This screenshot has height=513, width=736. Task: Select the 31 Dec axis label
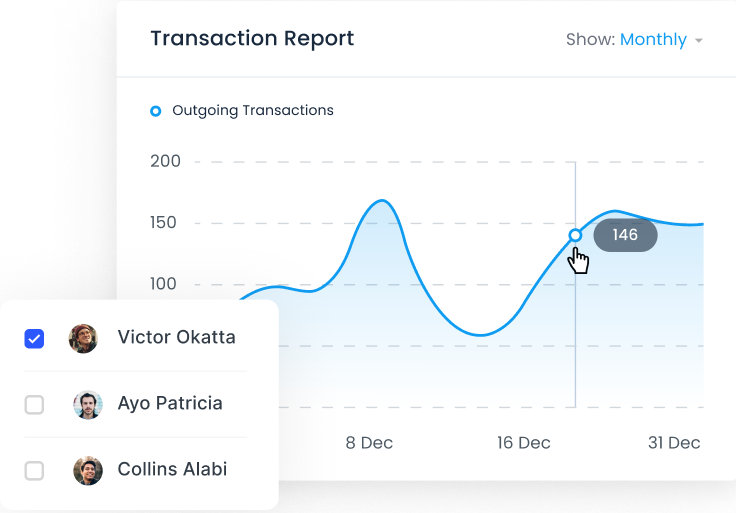[x=674, y=443]
